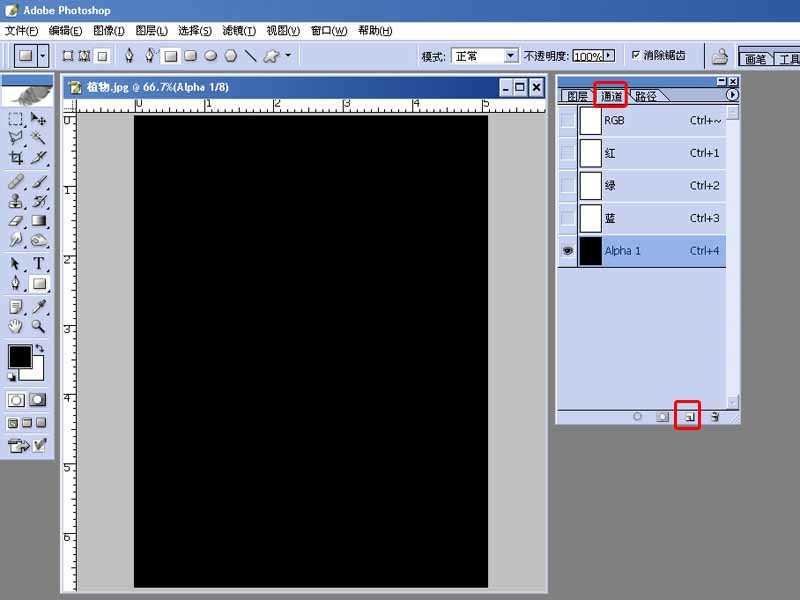Click Jump to ImageReady icon

point(18,446)
